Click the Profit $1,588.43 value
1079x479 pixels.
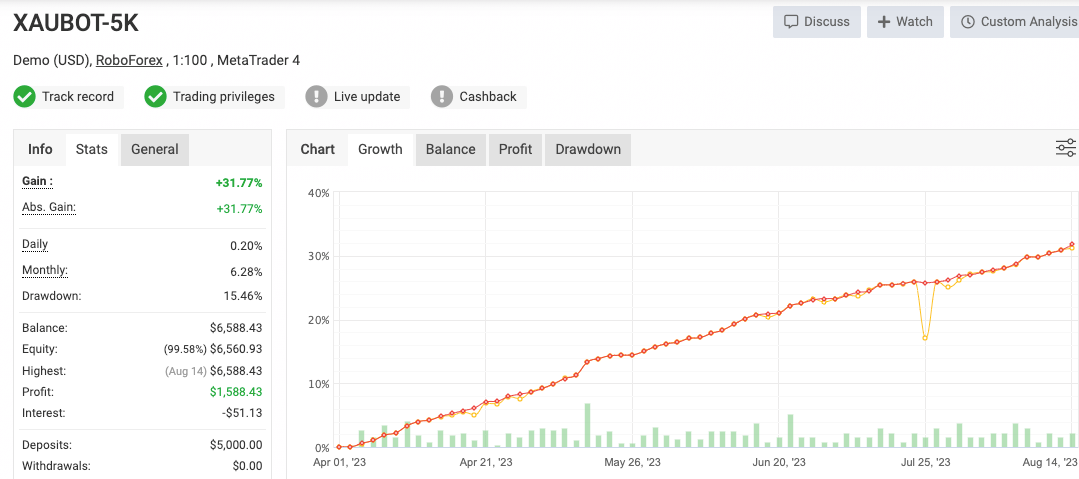[236, 392]
